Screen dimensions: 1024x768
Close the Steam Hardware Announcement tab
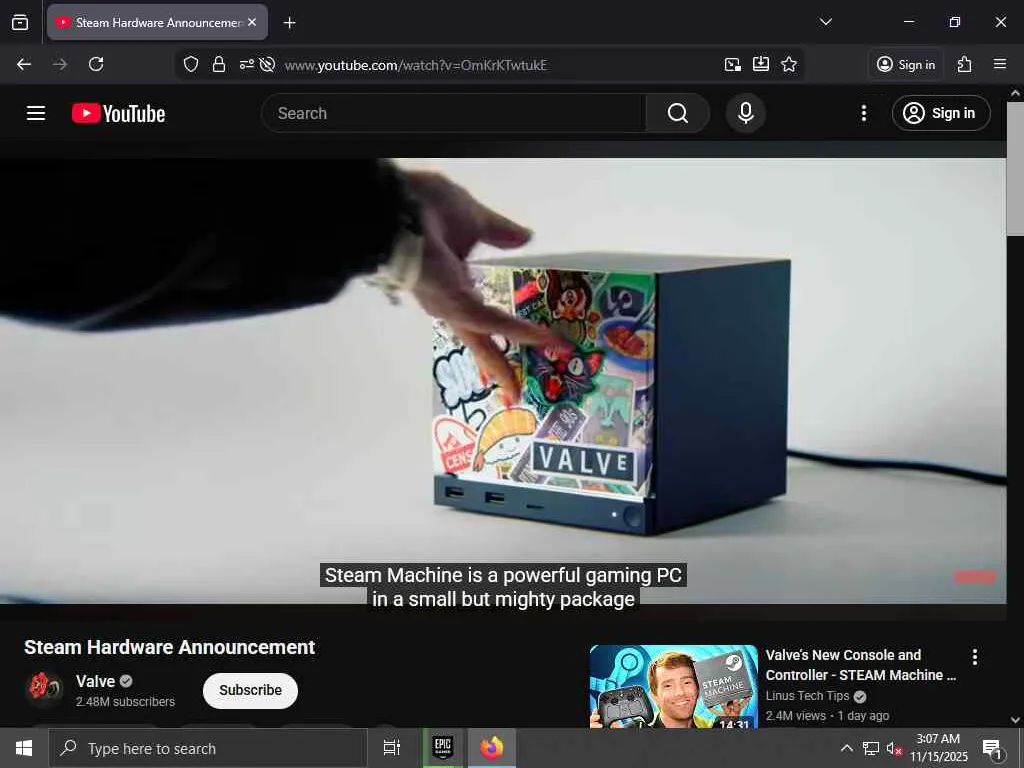[252, 22]
